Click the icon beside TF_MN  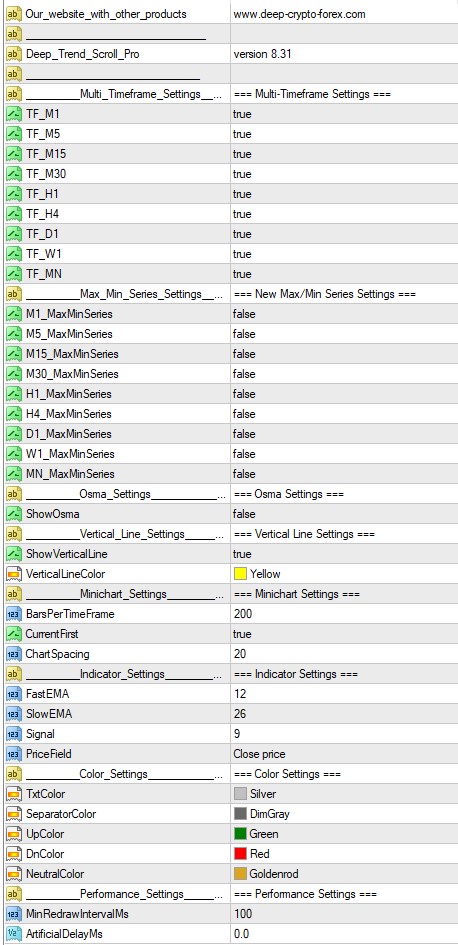pos(13,274)
